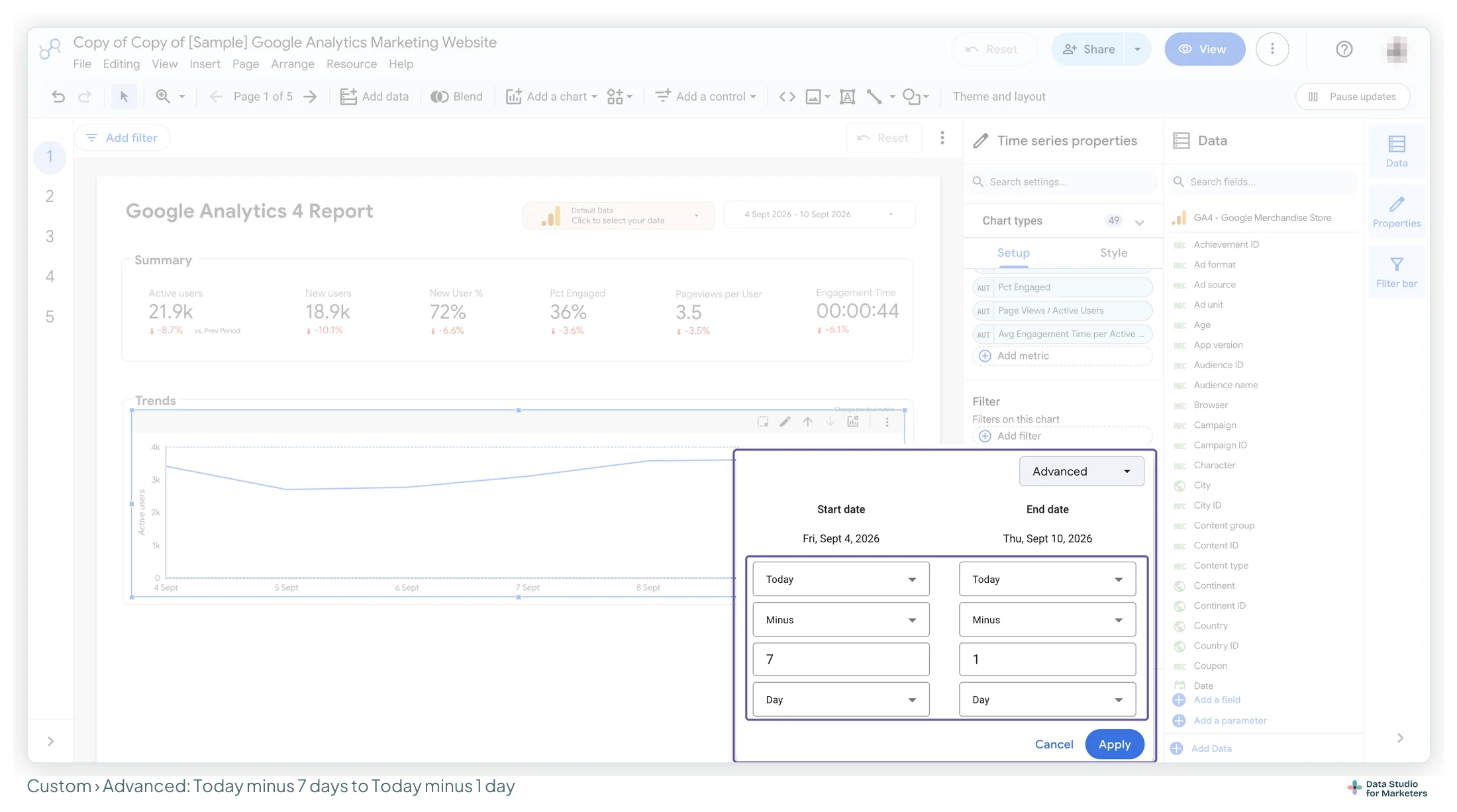
Task: Insert an image using image icon
Action: pos(813,97)
